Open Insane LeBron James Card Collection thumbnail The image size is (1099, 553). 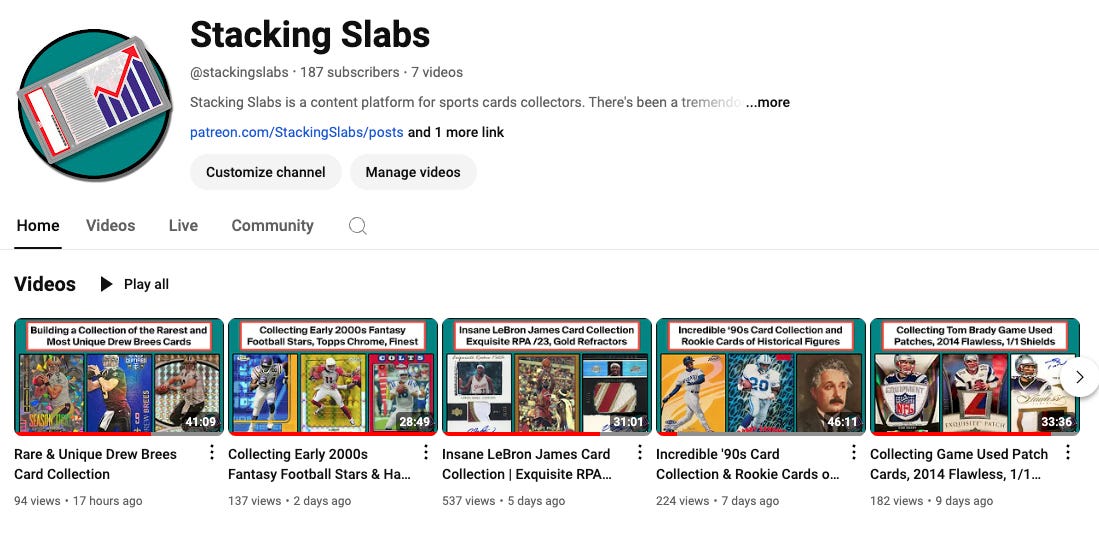coord(547,377)
